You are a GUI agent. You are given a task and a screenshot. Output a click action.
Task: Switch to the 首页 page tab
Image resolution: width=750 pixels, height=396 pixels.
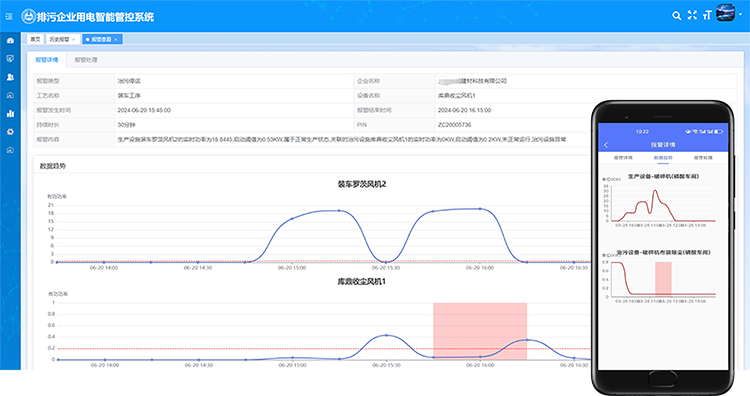(35, 39)
